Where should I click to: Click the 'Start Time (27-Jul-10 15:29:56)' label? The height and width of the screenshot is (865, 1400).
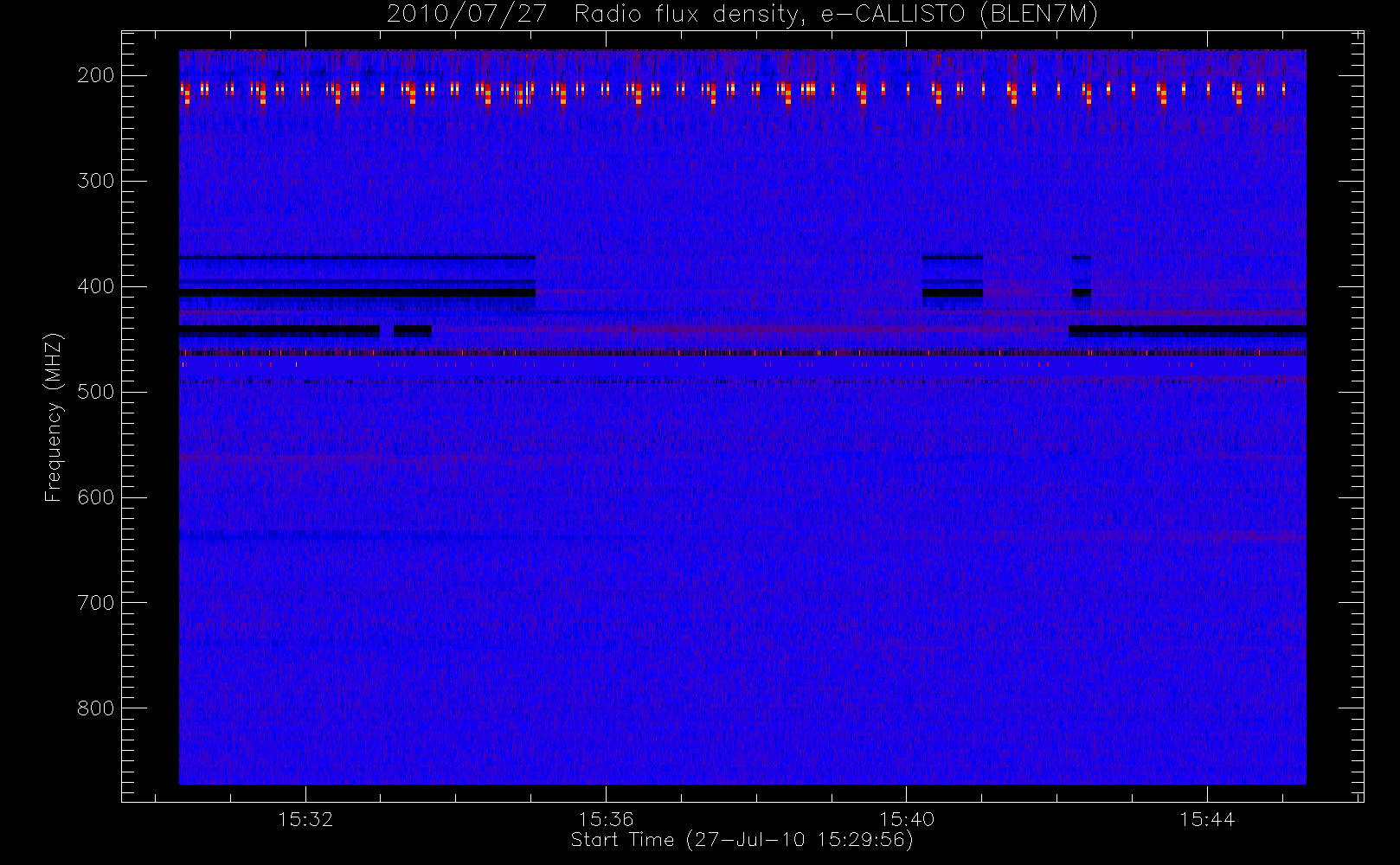pyautogui.click(x=742, y=840)
